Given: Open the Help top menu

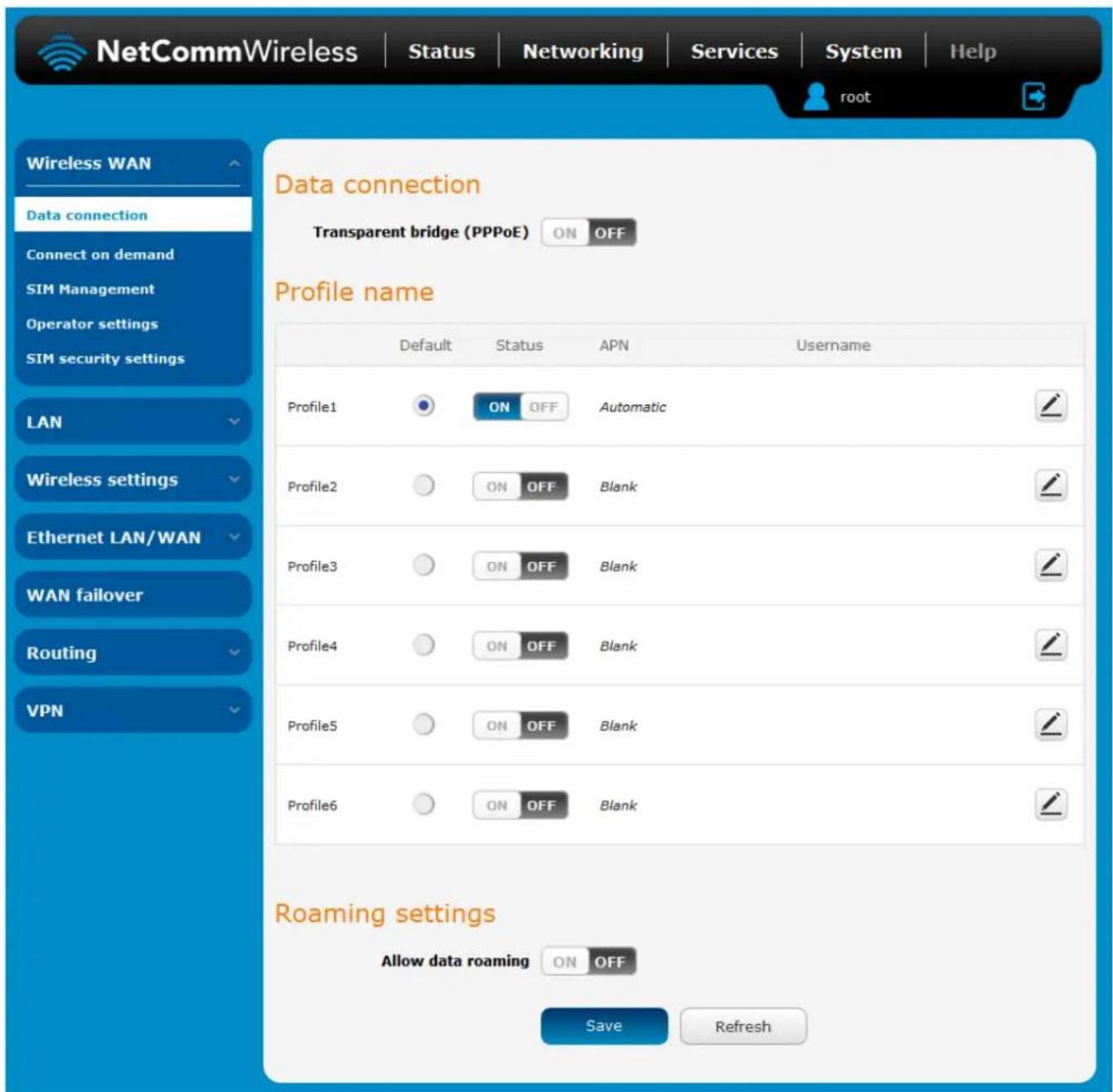Looking at the screenshot, I should [x=972, y=51].
